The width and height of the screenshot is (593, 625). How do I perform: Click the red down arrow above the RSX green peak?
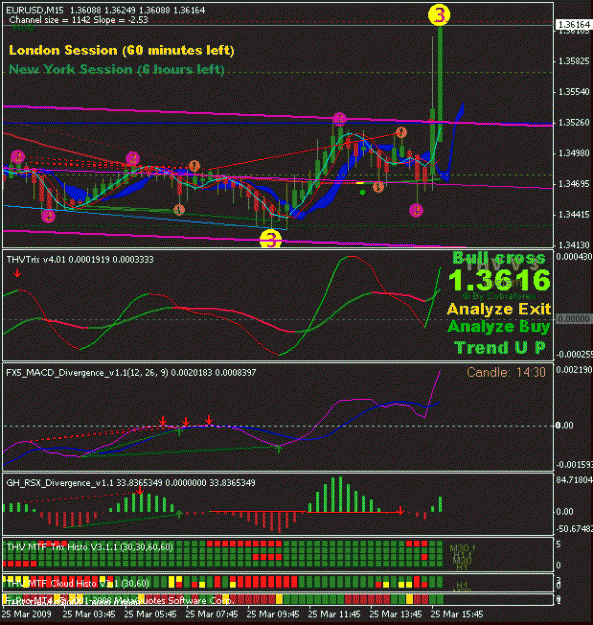tap(139, 491)
